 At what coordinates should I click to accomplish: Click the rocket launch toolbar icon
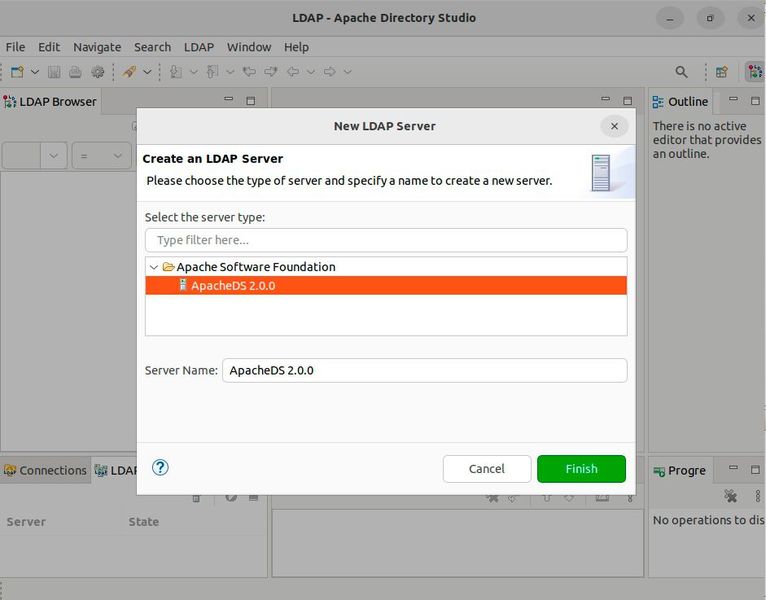tap(129, 72)
